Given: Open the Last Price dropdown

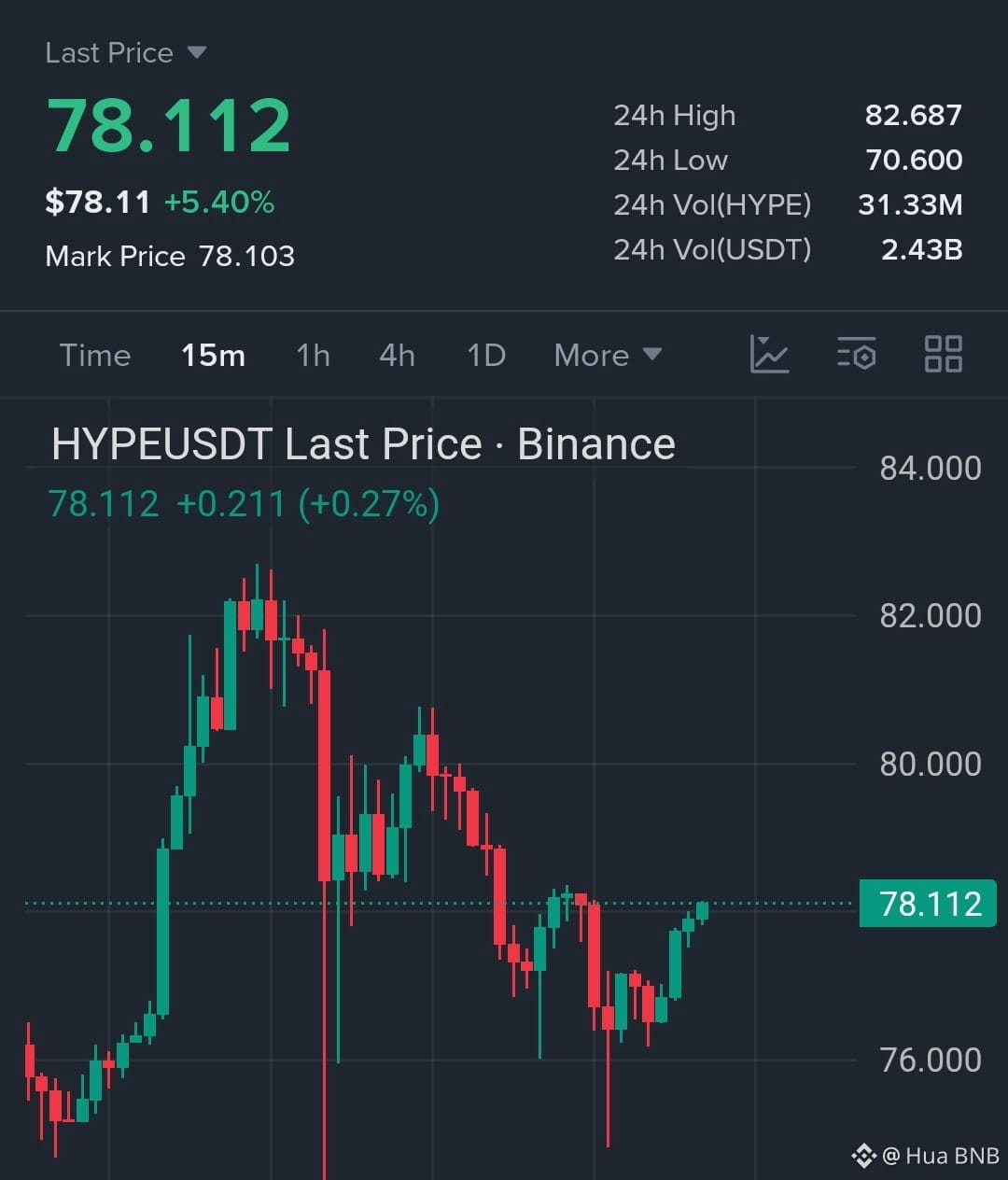Looking at the screenshot, I should [125, 53].
